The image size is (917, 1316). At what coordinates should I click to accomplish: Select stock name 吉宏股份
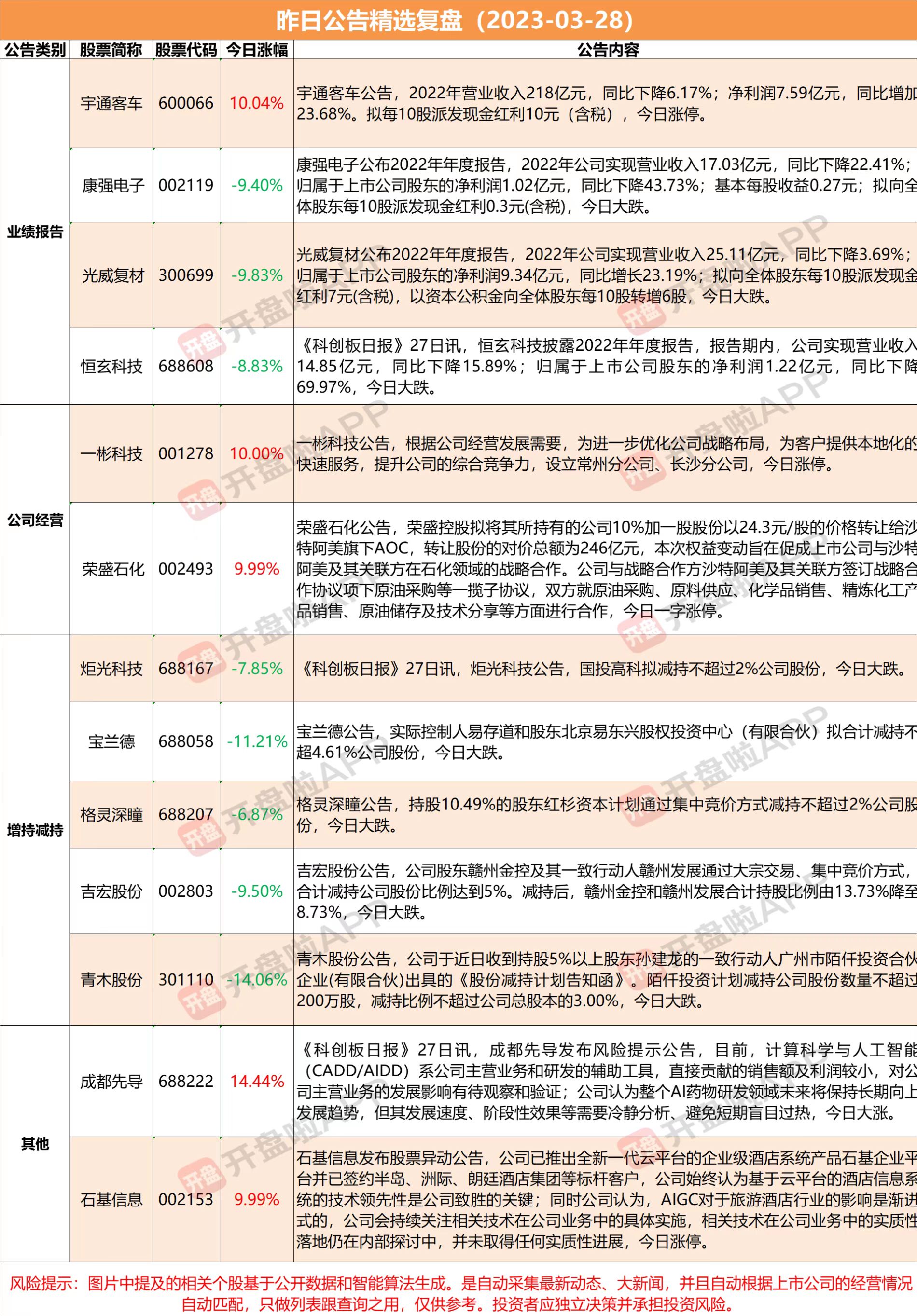111,891
